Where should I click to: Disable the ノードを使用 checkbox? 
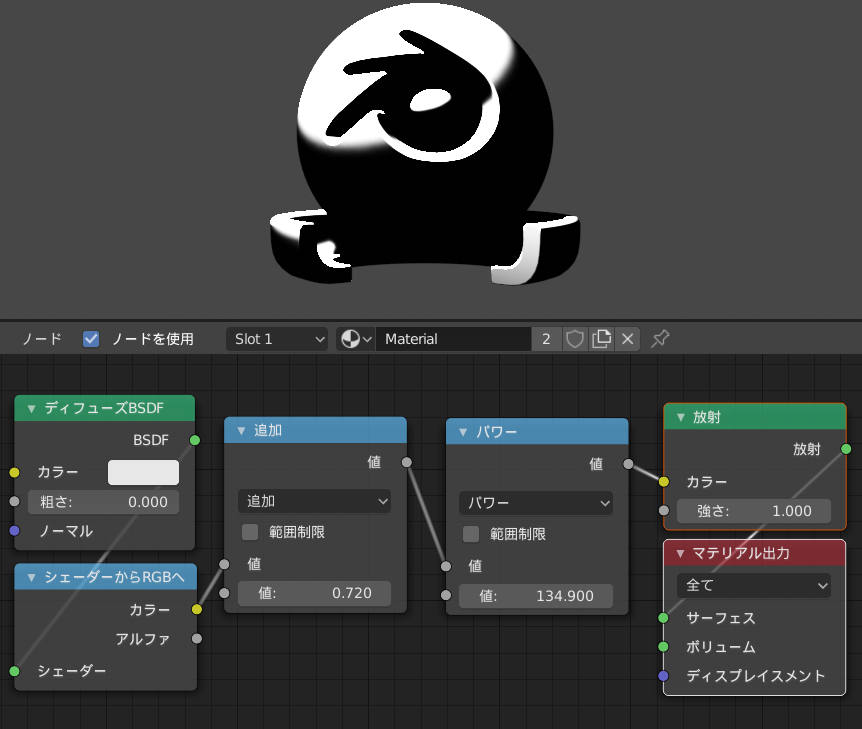tap(91, 339)
